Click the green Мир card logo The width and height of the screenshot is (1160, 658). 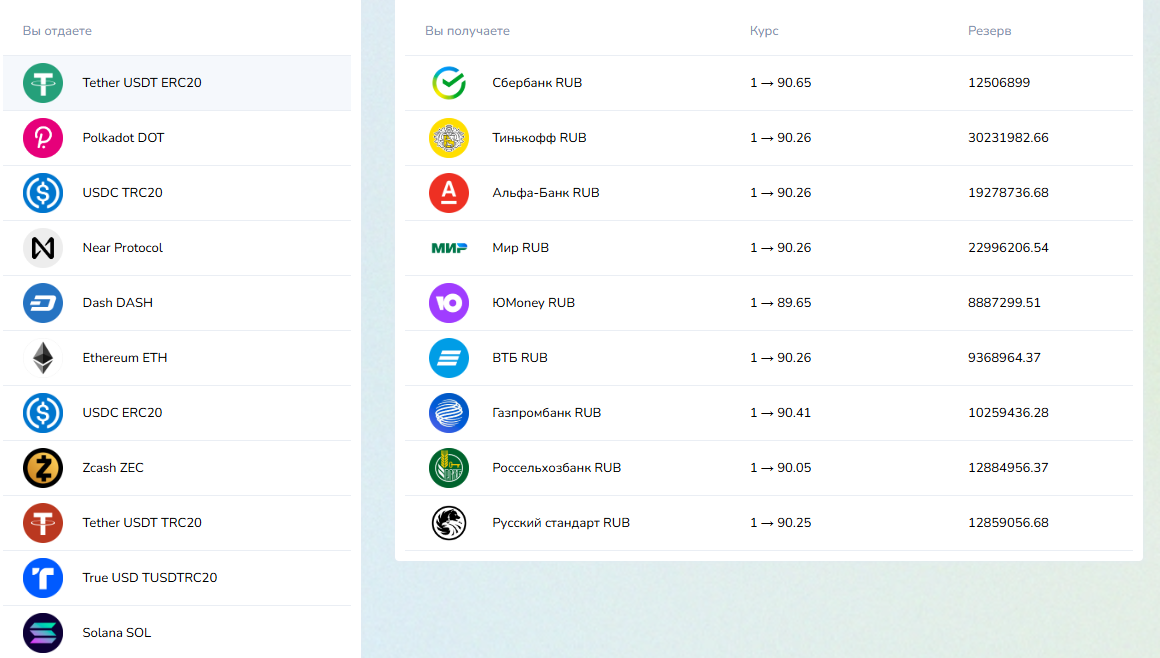point(449,248)
